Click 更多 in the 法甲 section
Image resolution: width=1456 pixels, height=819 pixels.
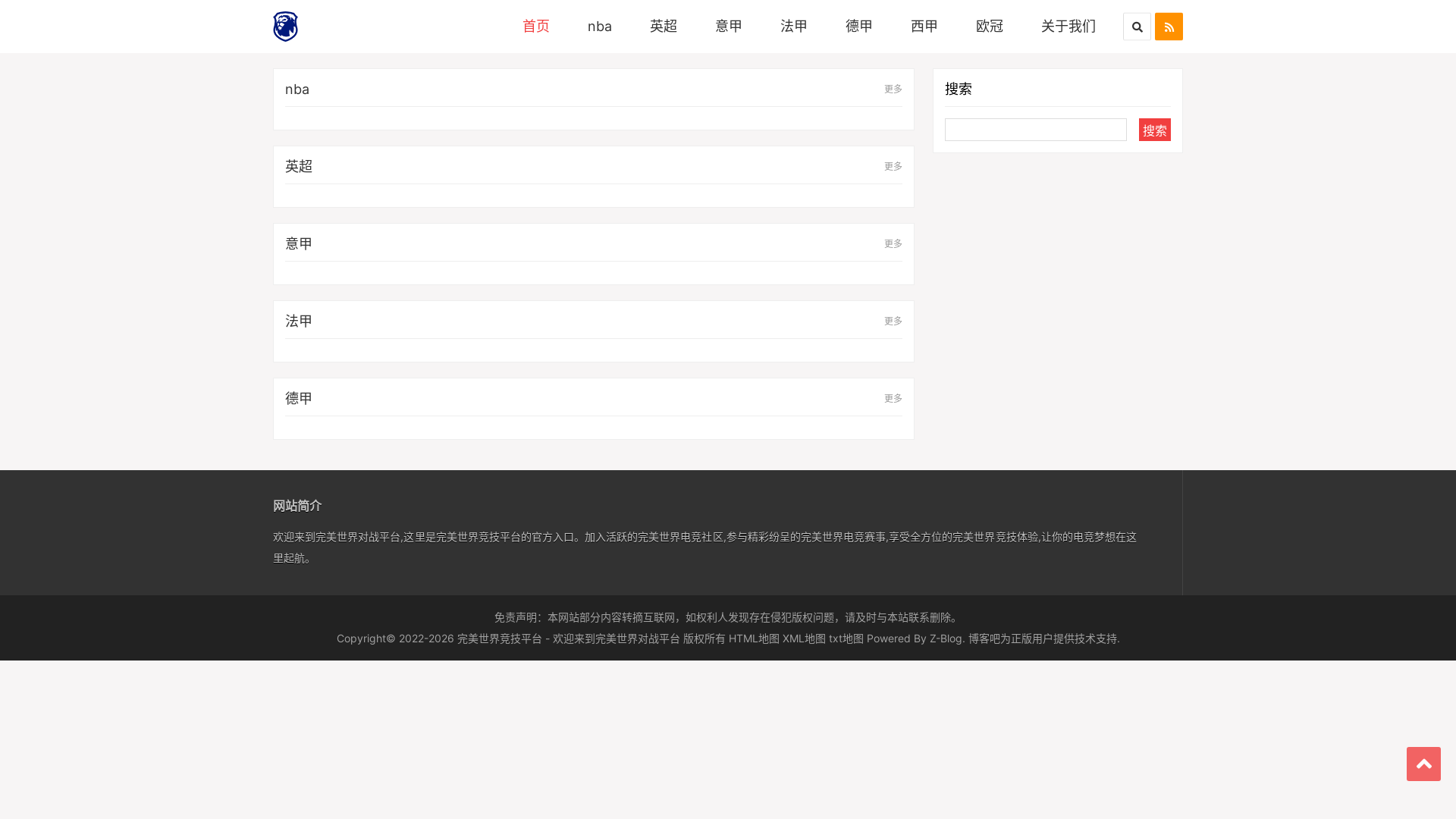[893, 321]
